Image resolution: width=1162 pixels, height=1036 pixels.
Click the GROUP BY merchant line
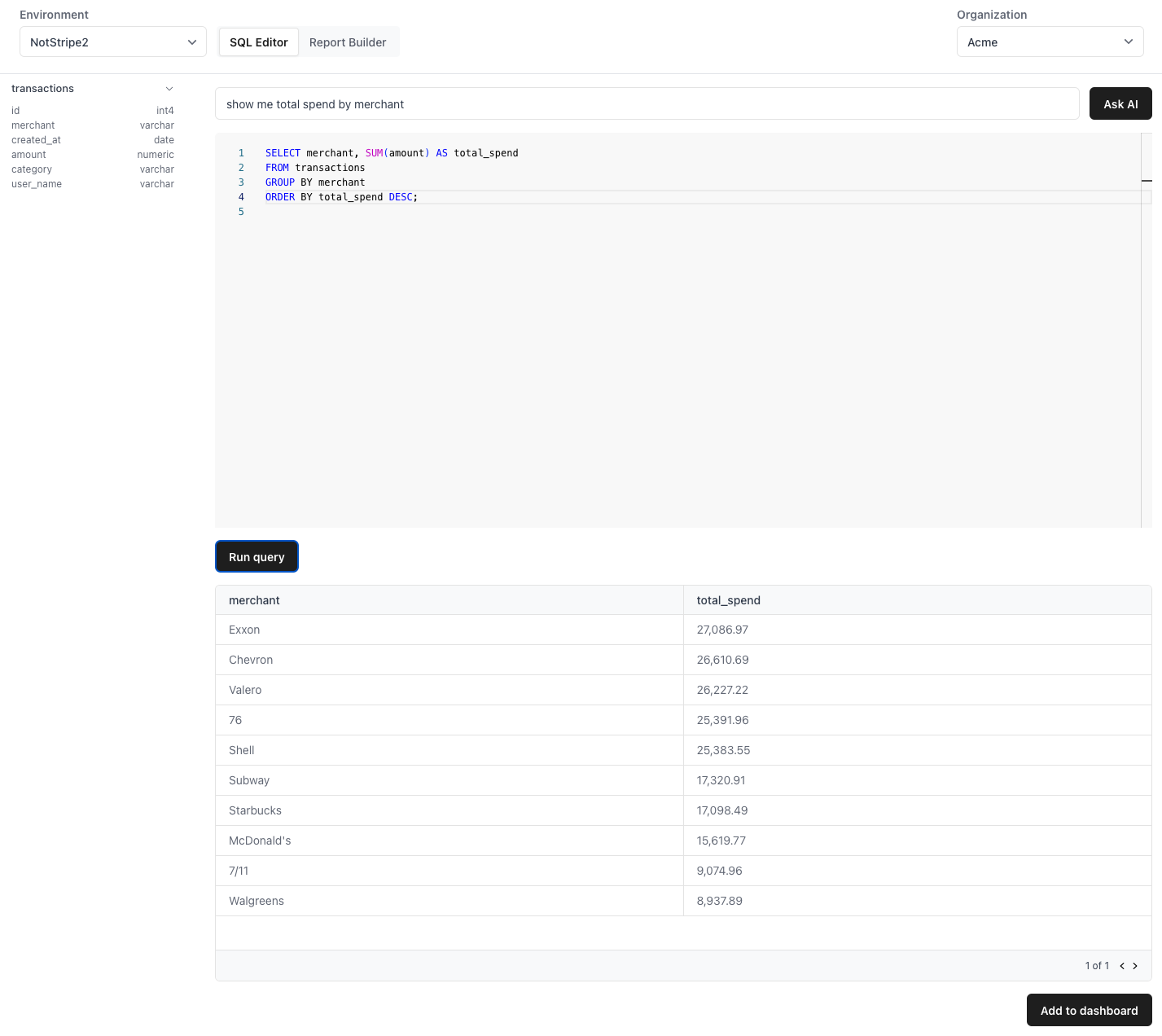pyautogui.click(x=315, y=182)
